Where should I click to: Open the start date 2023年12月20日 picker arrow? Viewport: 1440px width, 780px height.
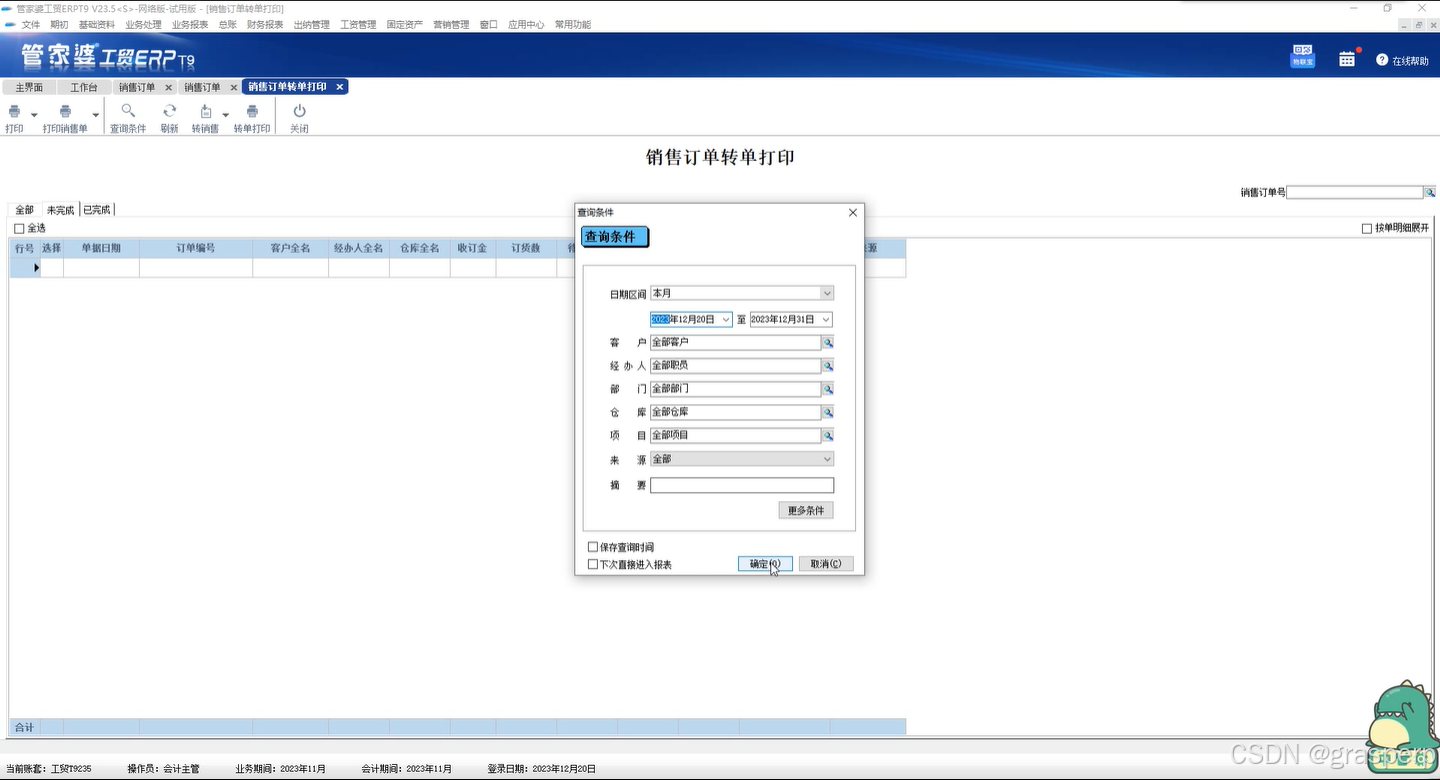click(726, 319)
